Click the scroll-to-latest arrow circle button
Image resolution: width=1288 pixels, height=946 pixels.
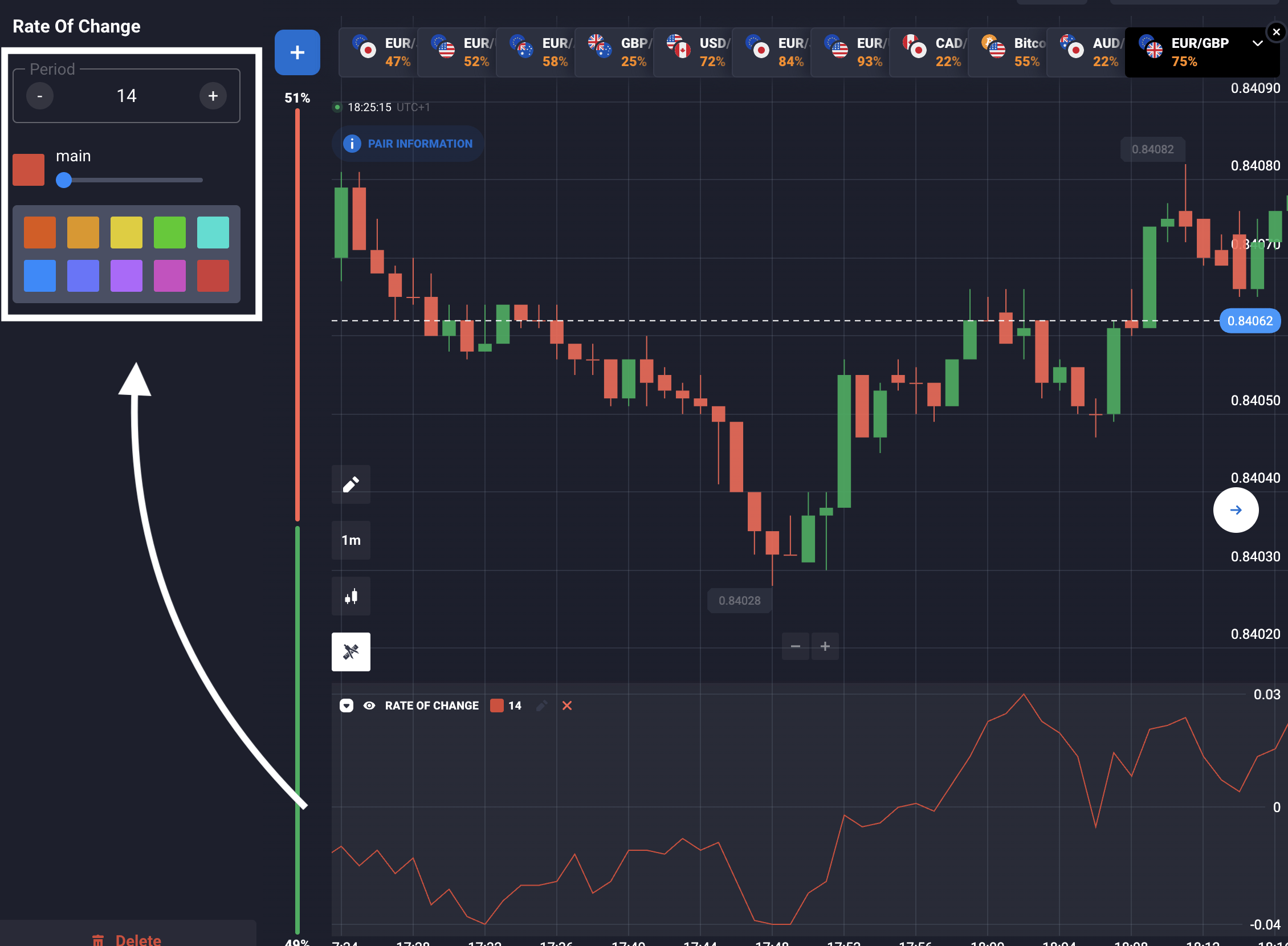(x=1236, y=510)
